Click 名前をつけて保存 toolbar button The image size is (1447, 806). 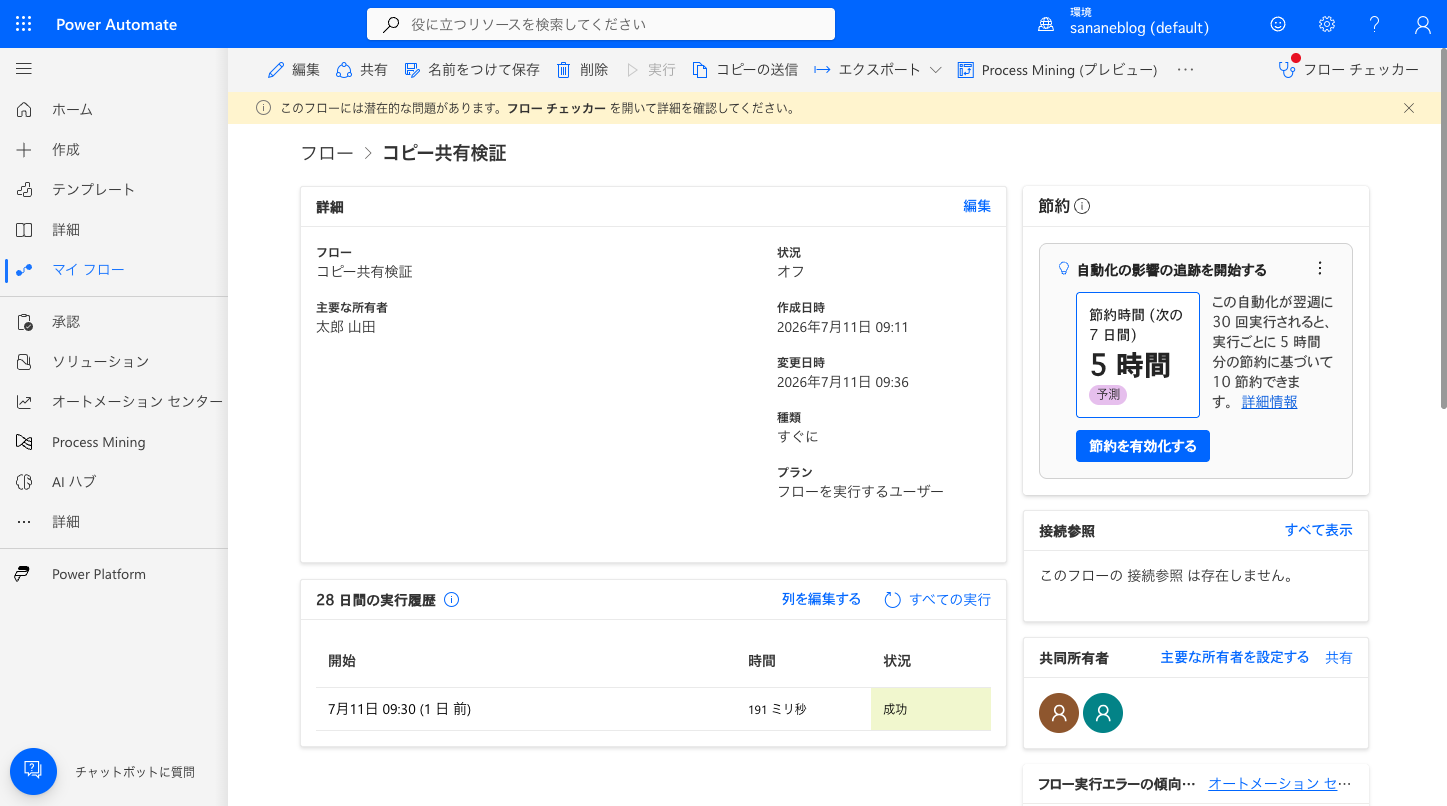pyautogui.click(x=472, y=70)
